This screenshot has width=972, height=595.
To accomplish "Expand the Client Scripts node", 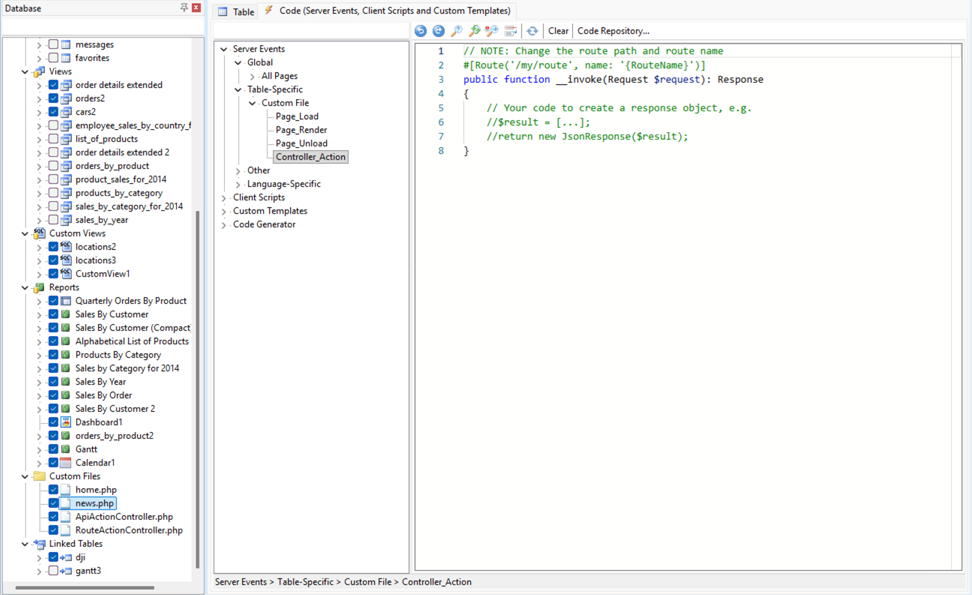I will [224, 198].
